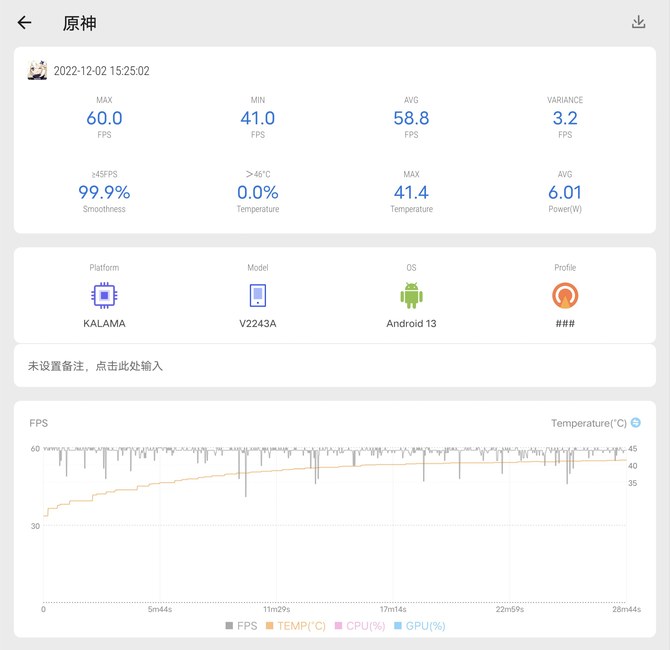This screenshot has width=670, height=650.
Task: Click the gray FPS legend swatch
Action: pos(229,626)
